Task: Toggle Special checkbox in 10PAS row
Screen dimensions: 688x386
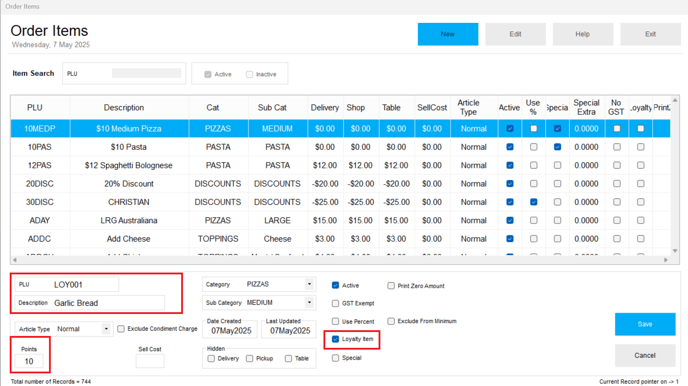Action: tap(557, 147)
